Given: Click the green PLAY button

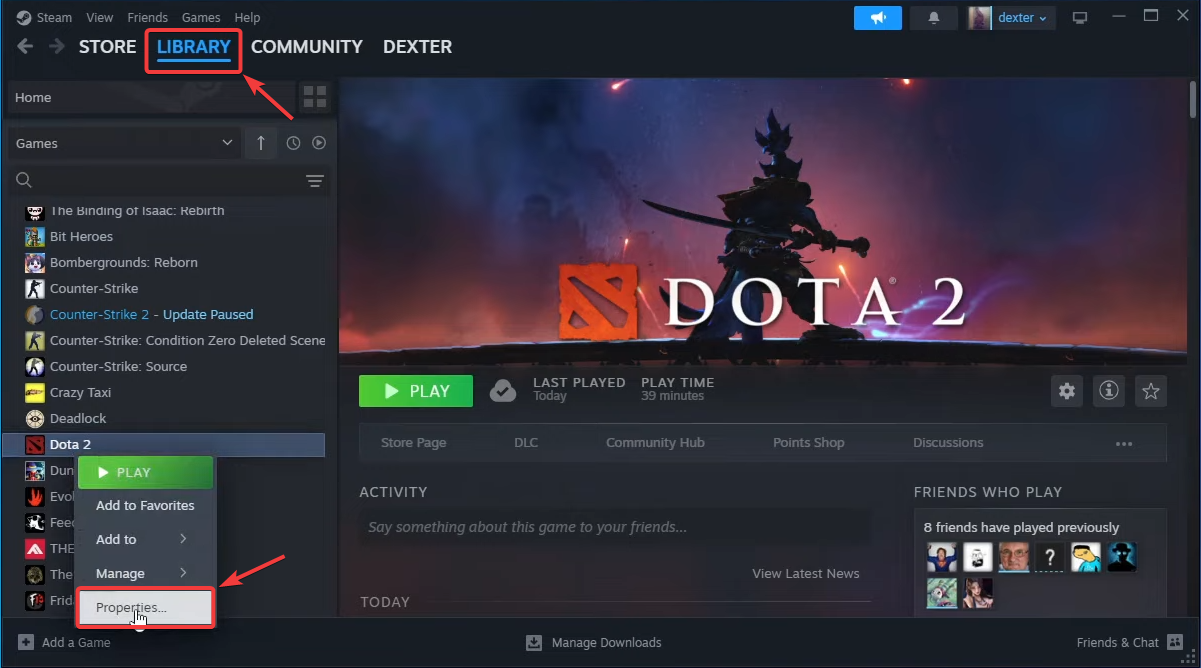Looking at the screenshot, I should point(416,391).
